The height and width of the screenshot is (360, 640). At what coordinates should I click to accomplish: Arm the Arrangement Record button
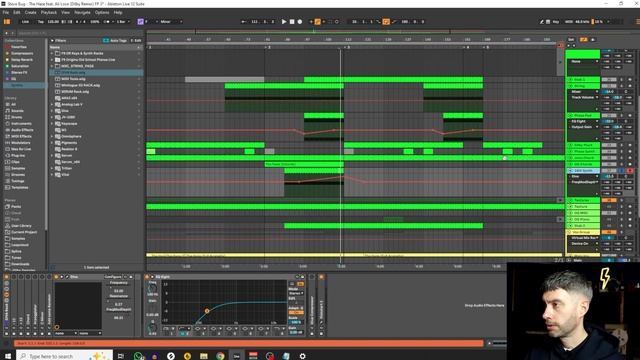tap(300, 22)
